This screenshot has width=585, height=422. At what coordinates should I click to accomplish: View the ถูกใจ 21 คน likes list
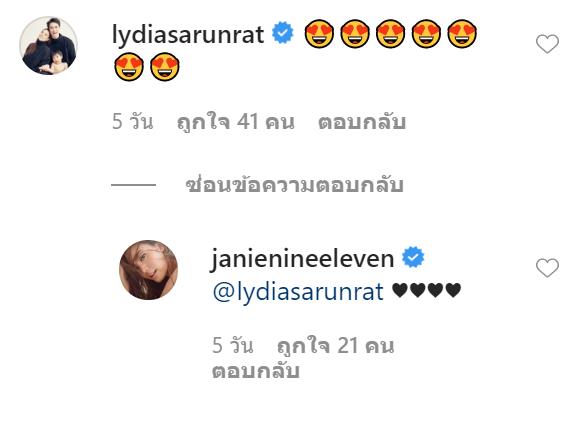[336, 346]
